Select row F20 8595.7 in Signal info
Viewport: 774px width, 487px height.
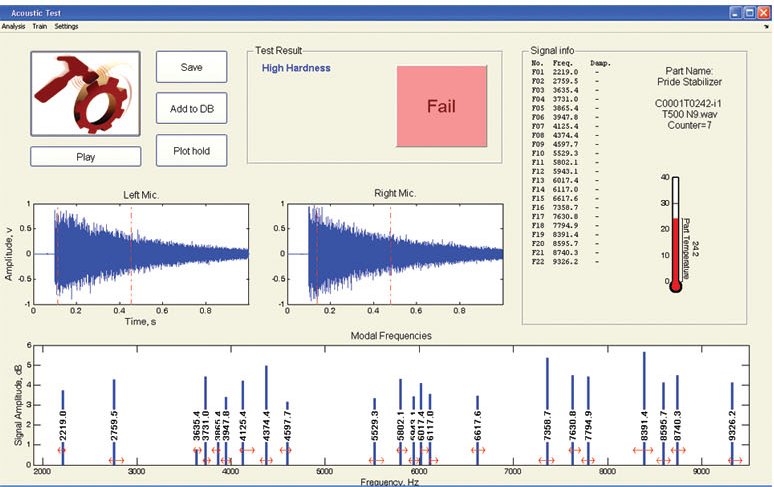point(566,243)
